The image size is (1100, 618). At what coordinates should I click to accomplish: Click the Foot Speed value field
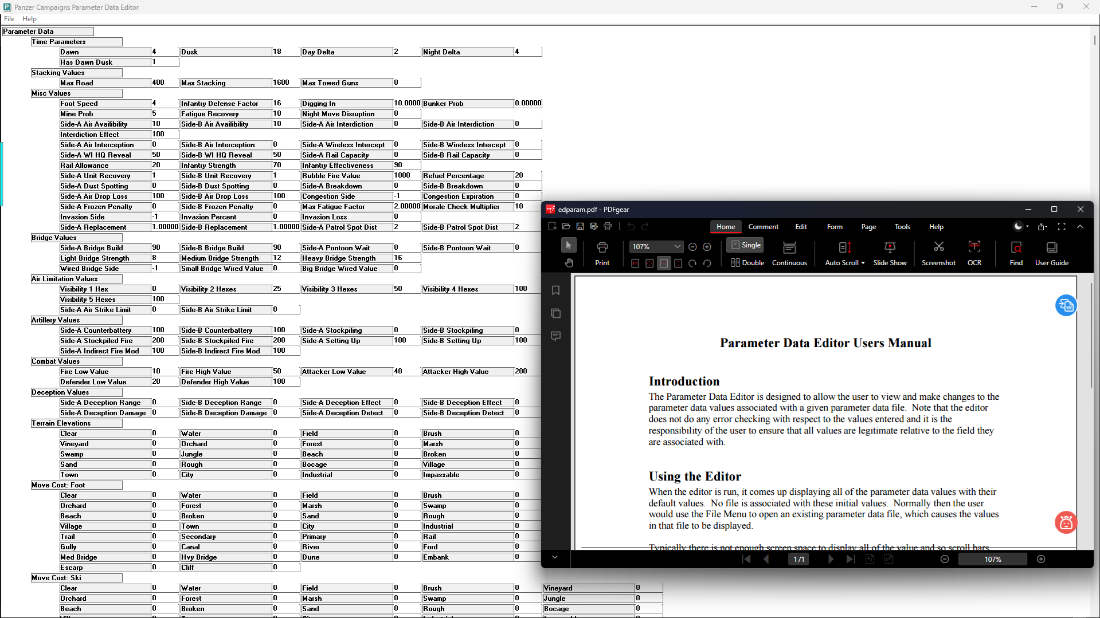click(x=165, y=103)
